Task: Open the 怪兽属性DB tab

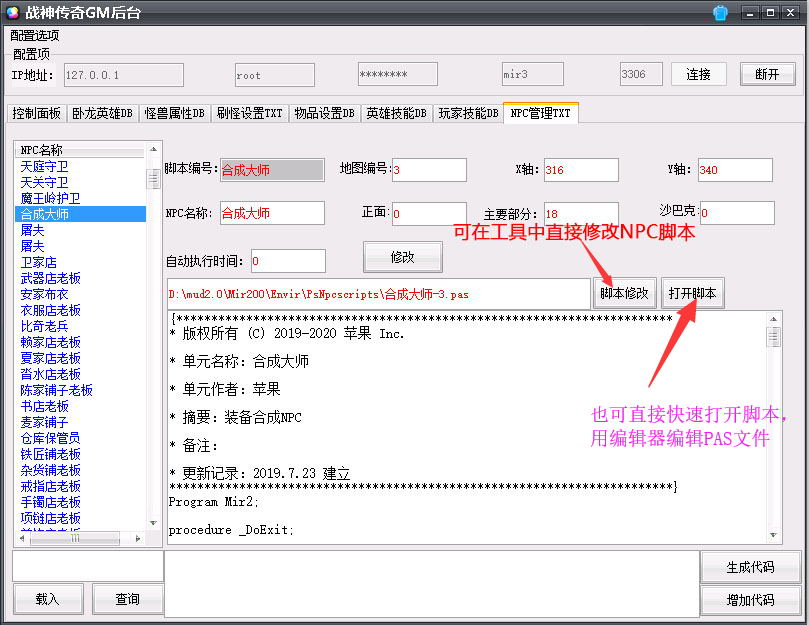Action: tap(174, 113)
